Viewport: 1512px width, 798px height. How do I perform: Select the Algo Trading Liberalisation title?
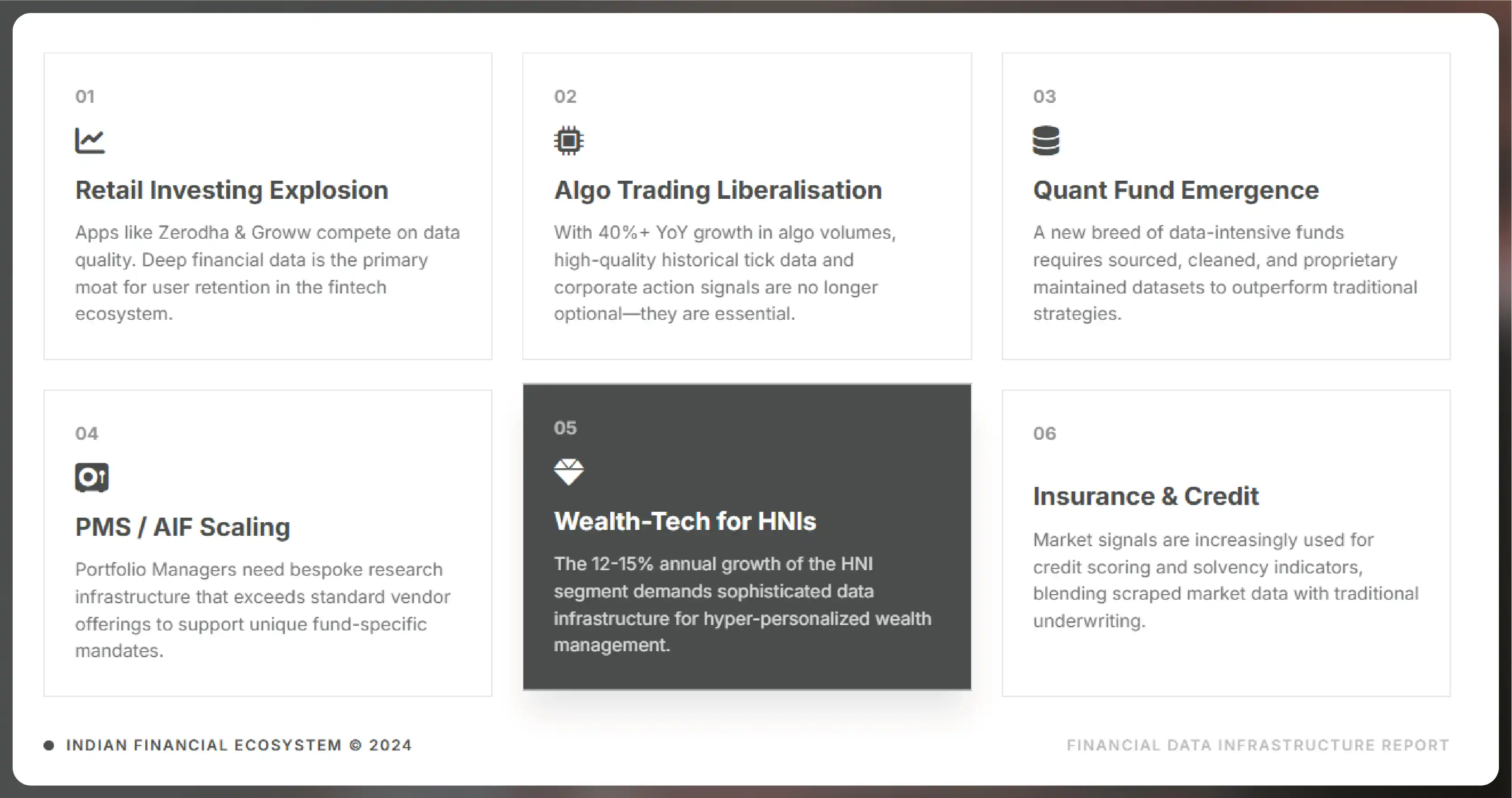pos(718,190)
